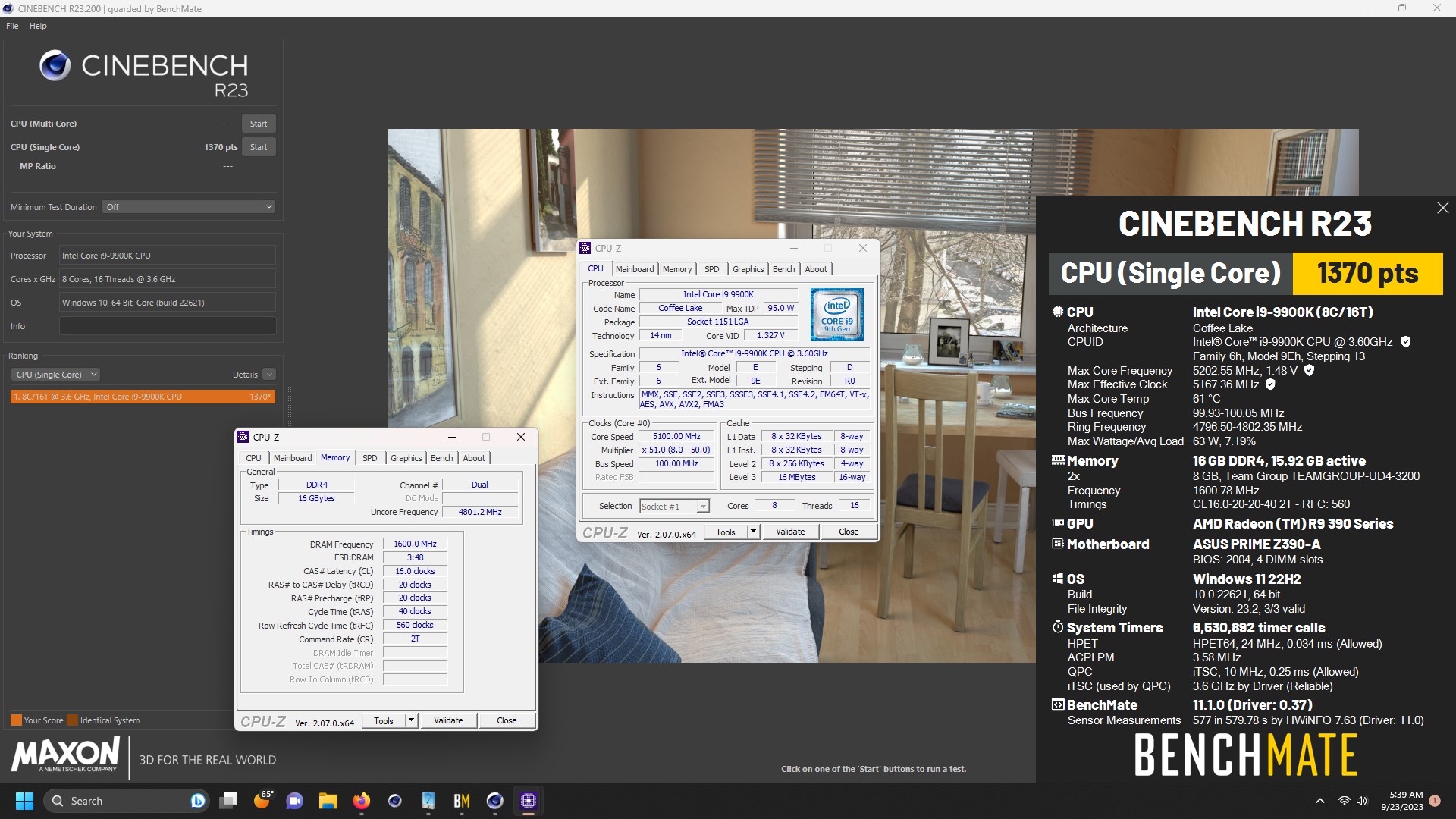1456x819 pixels.
Task: Open Bench tab in upper CPU-Z window
Action: point(783,269)
